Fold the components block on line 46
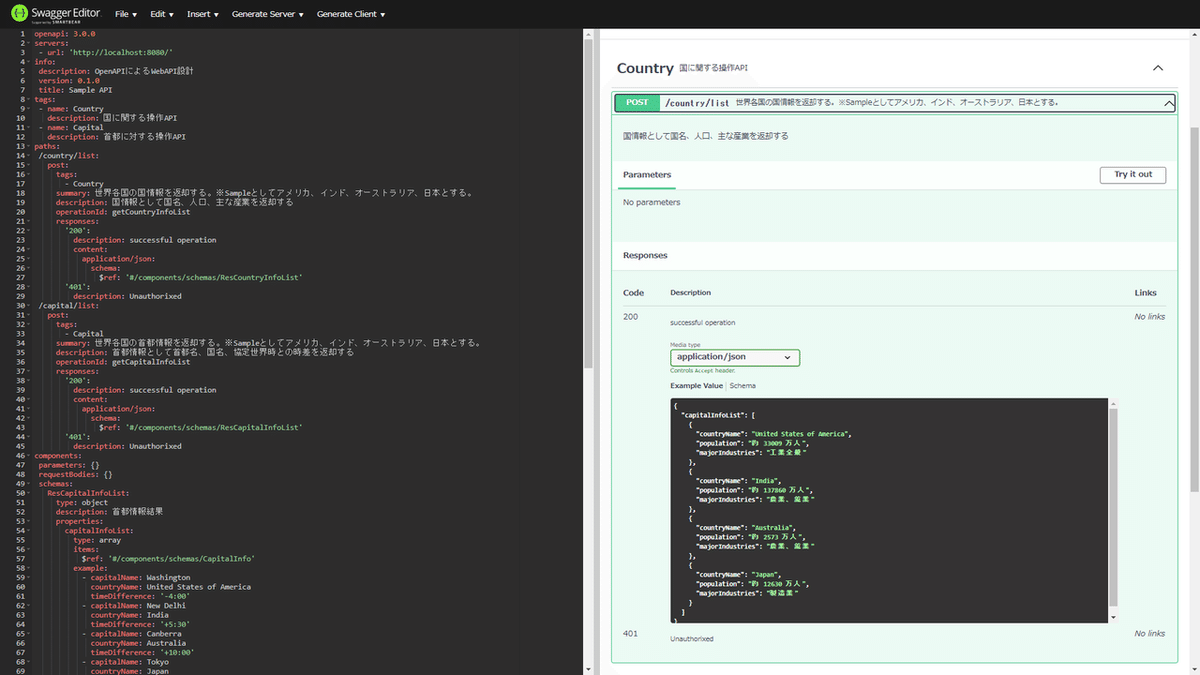This screenshot has width=1200, height=675. click(28, 455)
